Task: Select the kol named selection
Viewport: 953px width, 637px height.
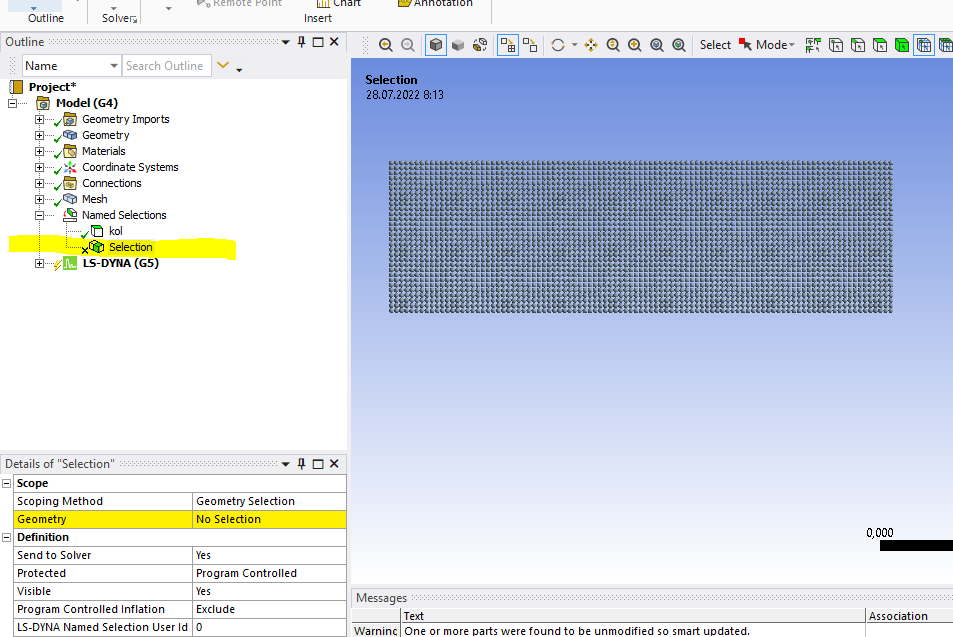Action: coord(115,231)
